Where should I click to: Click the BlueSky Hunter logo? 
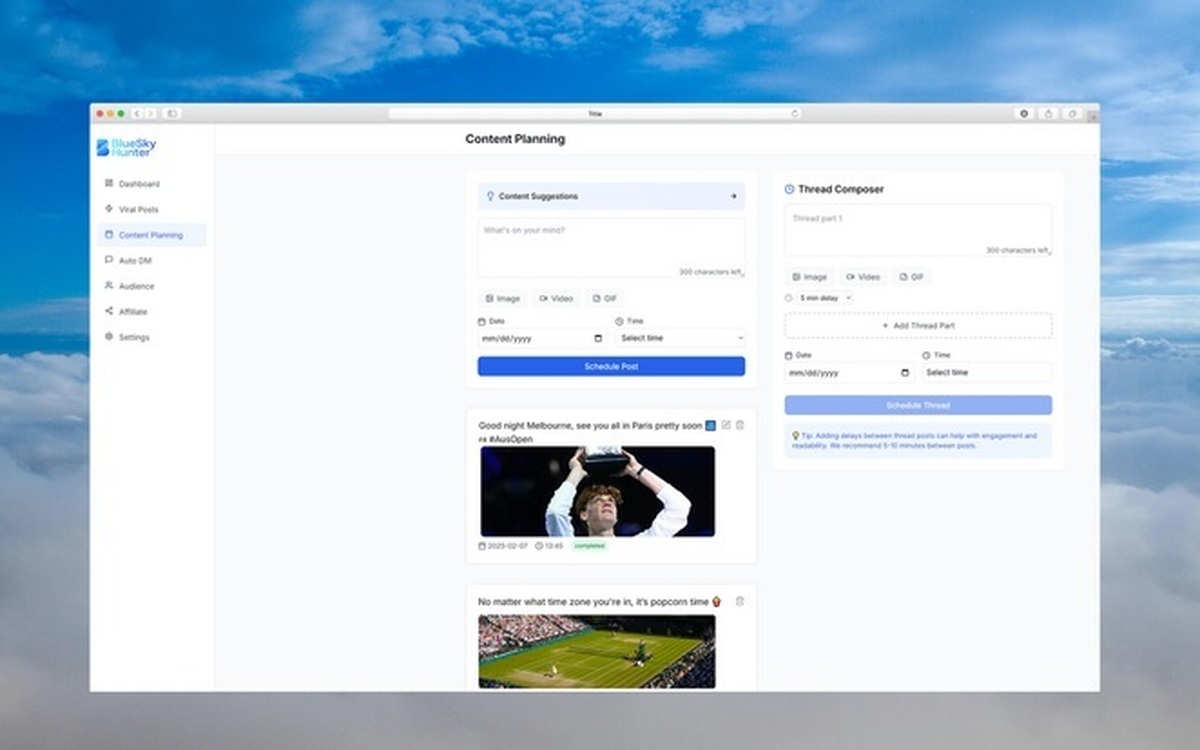click(126, 147)
